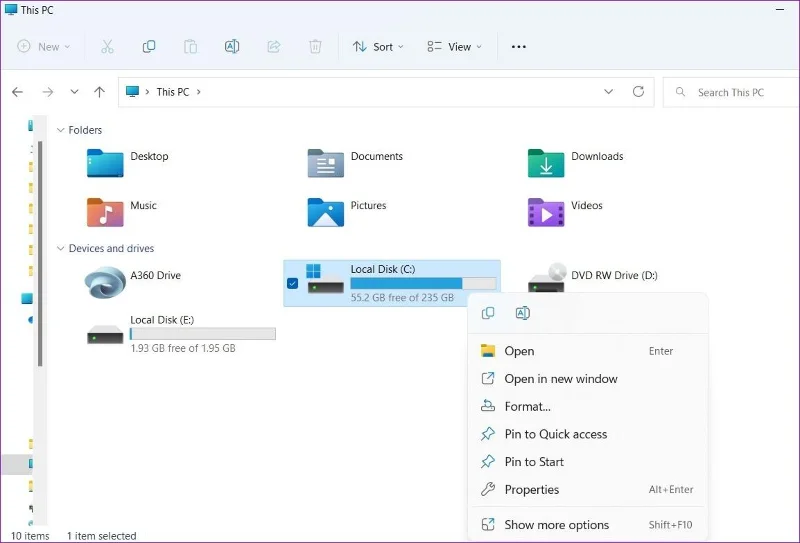
Task: Open the See more three-dots menu
Action: coord(519,47)
